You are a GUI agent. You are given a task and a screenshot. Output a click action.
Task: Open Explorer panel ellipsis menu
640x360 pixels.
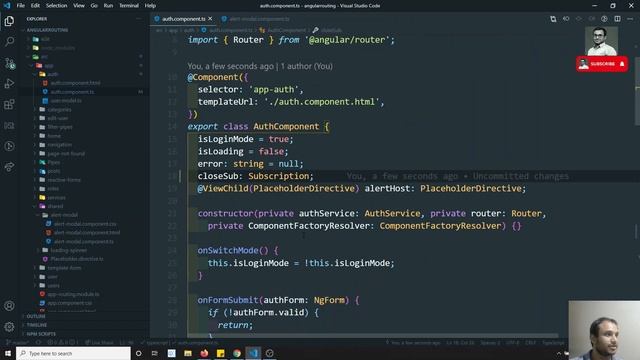click(x=139, y=19)
